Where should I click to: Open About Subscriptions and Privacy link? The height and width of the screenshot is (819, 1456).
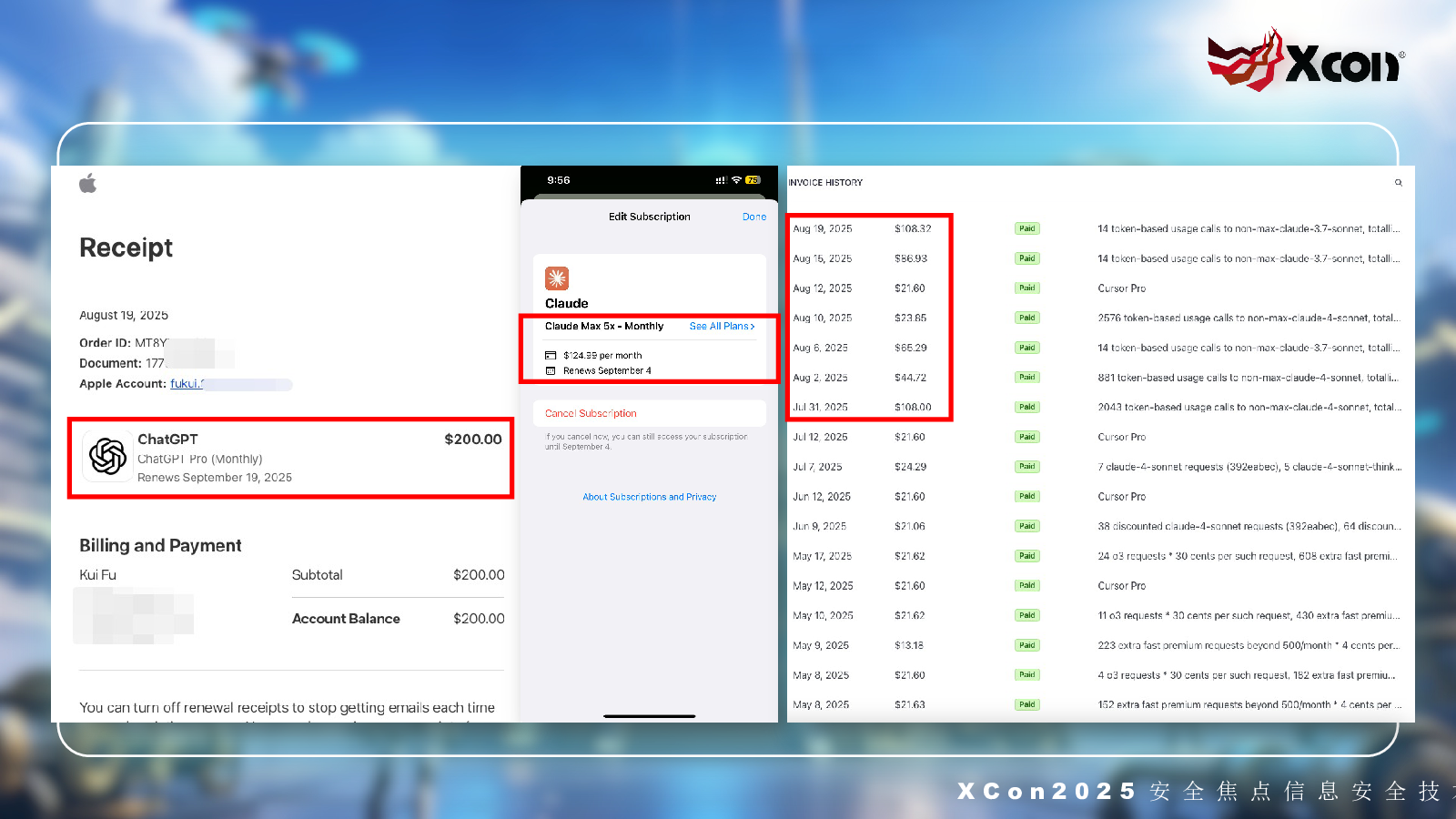[x=650, y=497]
